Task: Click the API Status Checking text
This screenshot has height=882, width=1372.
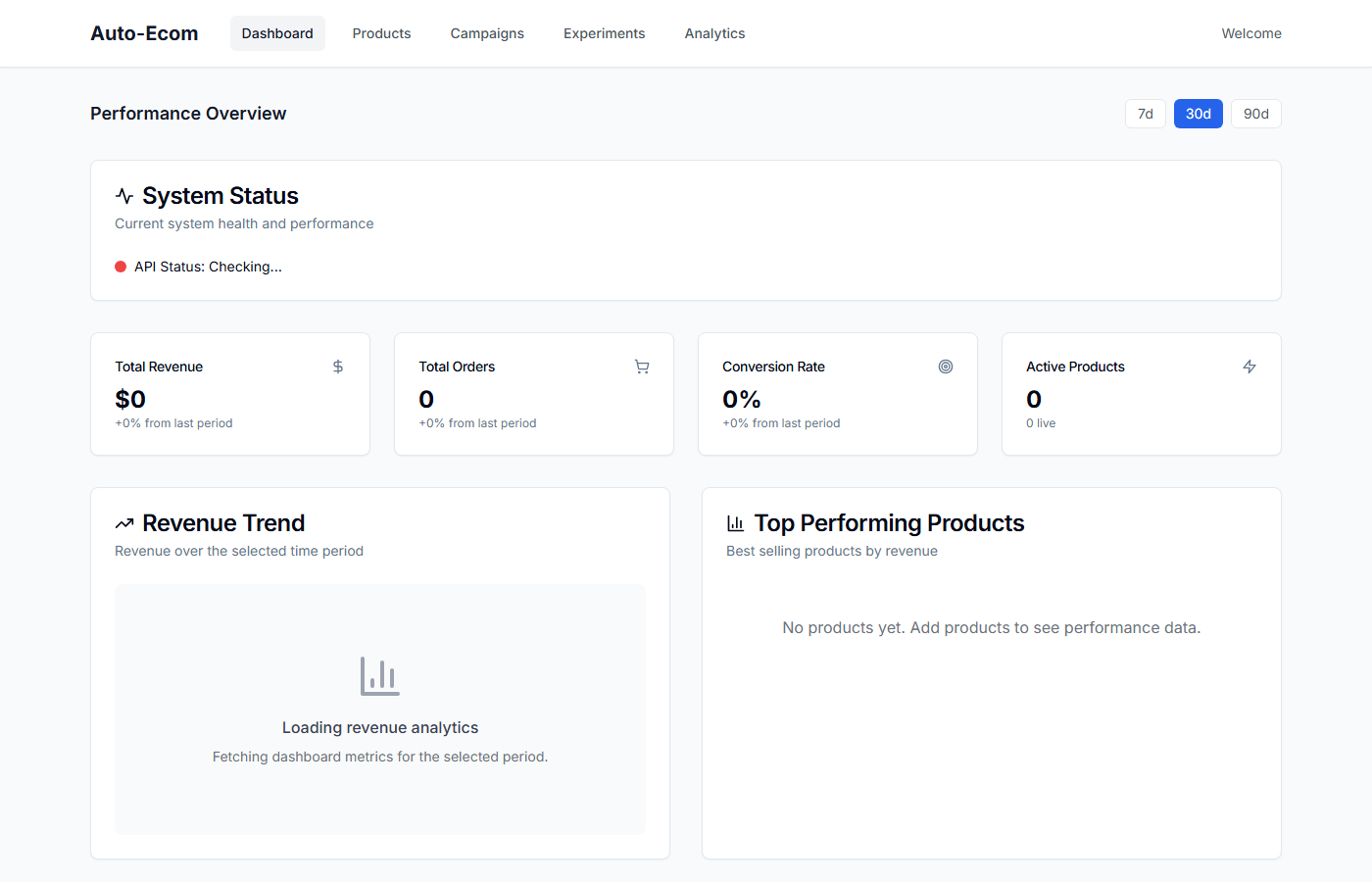Action: coord(206,266)
